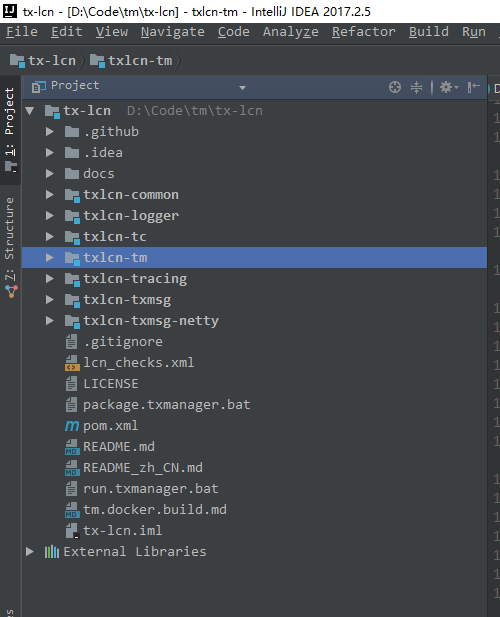
Task: Select lcn_checks.xml file in tree
Action: point(138,362)
